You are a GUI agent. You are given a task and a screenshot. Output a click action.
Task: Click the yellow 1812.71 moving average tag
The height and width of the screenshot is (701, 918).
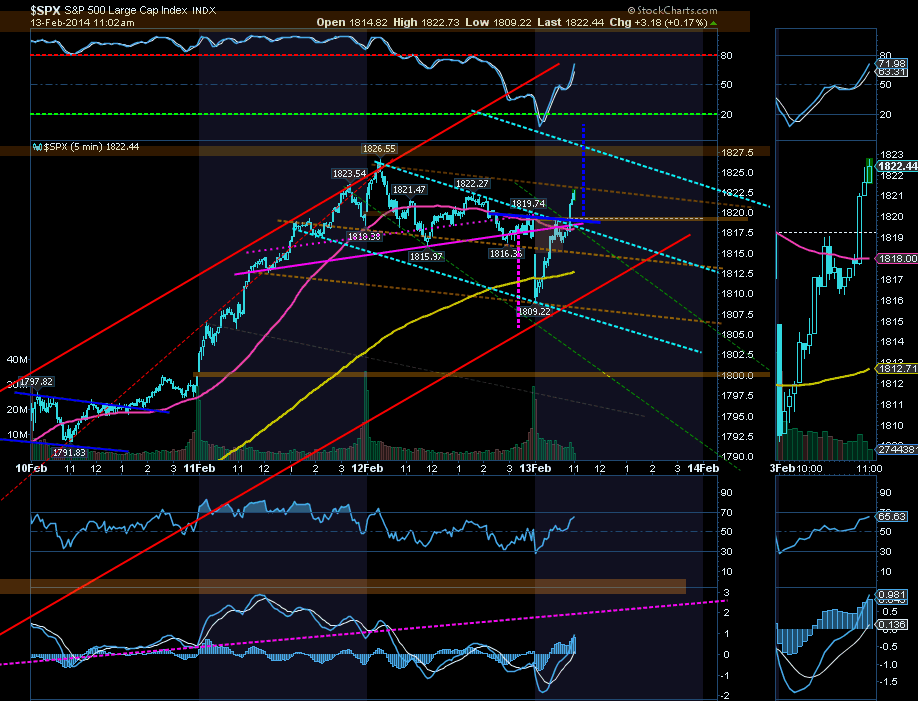click(x=896, y=368)
